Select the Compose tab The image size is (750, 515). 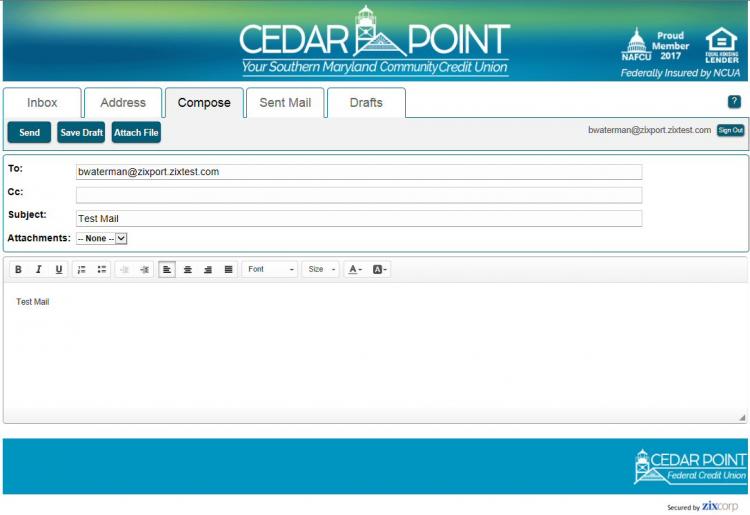204,103
